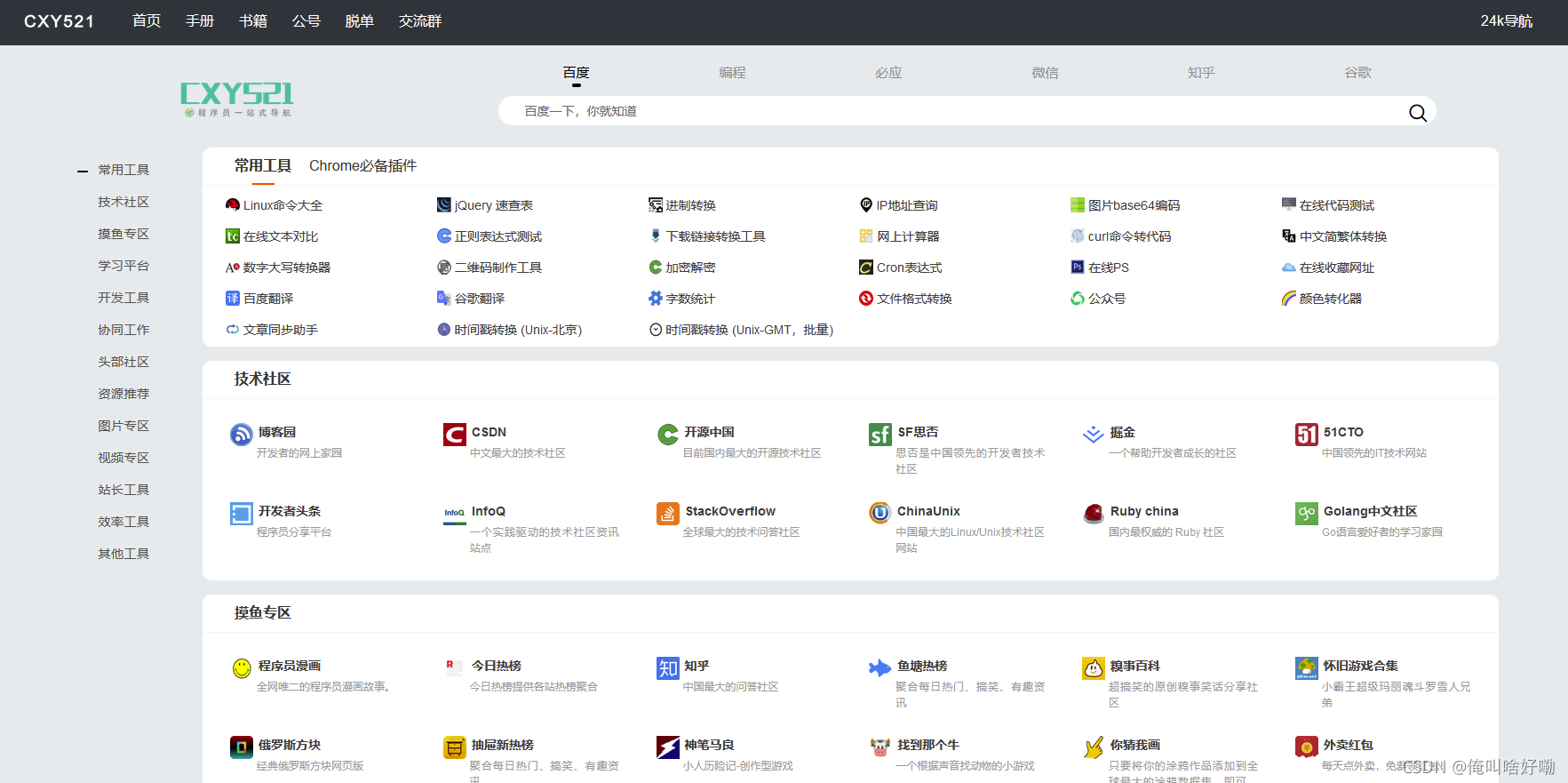Click the 24k导航 link
Screen dimensions: 1568x783
point(1506,21)
